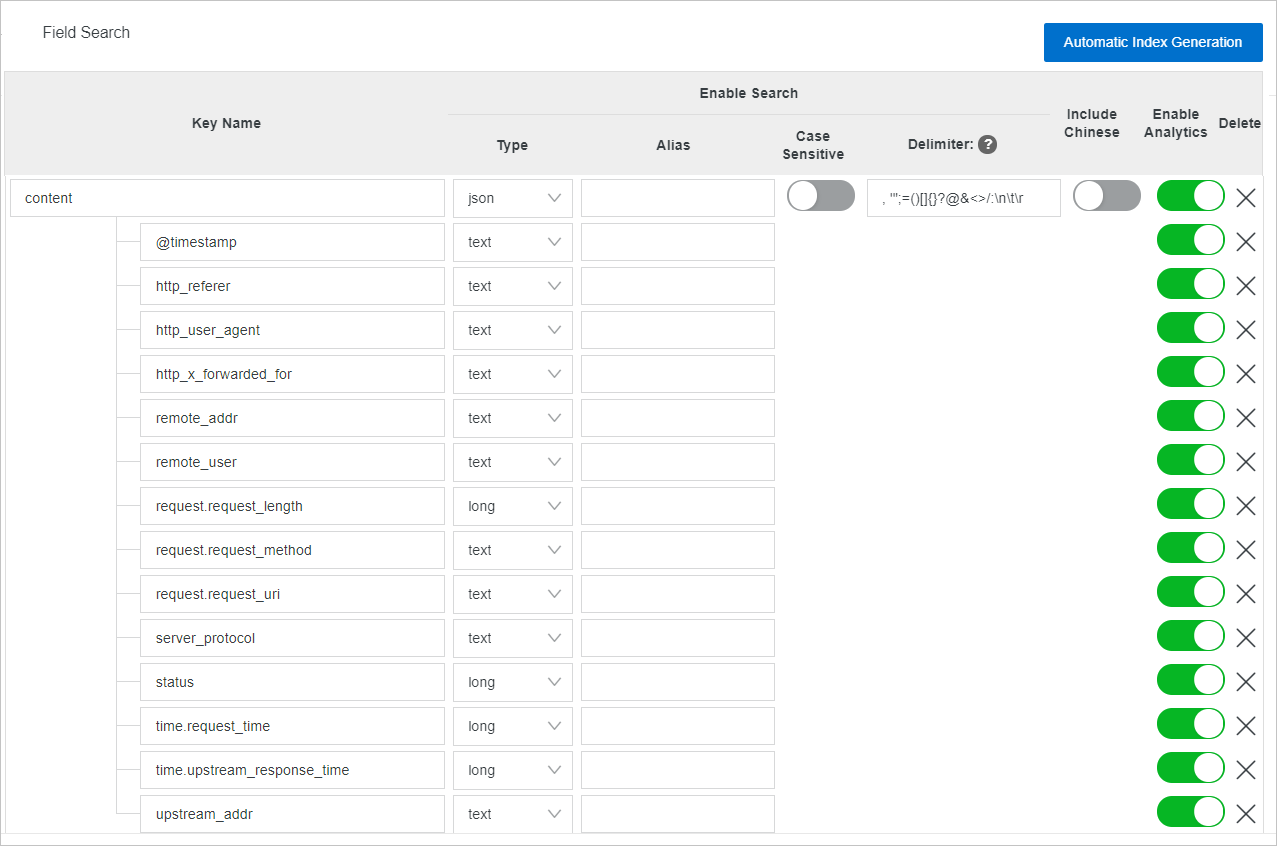Toggle Case Sensitive for content
Screen dimensions: 1277x846
pyautogui.click(x=821, y=196)
